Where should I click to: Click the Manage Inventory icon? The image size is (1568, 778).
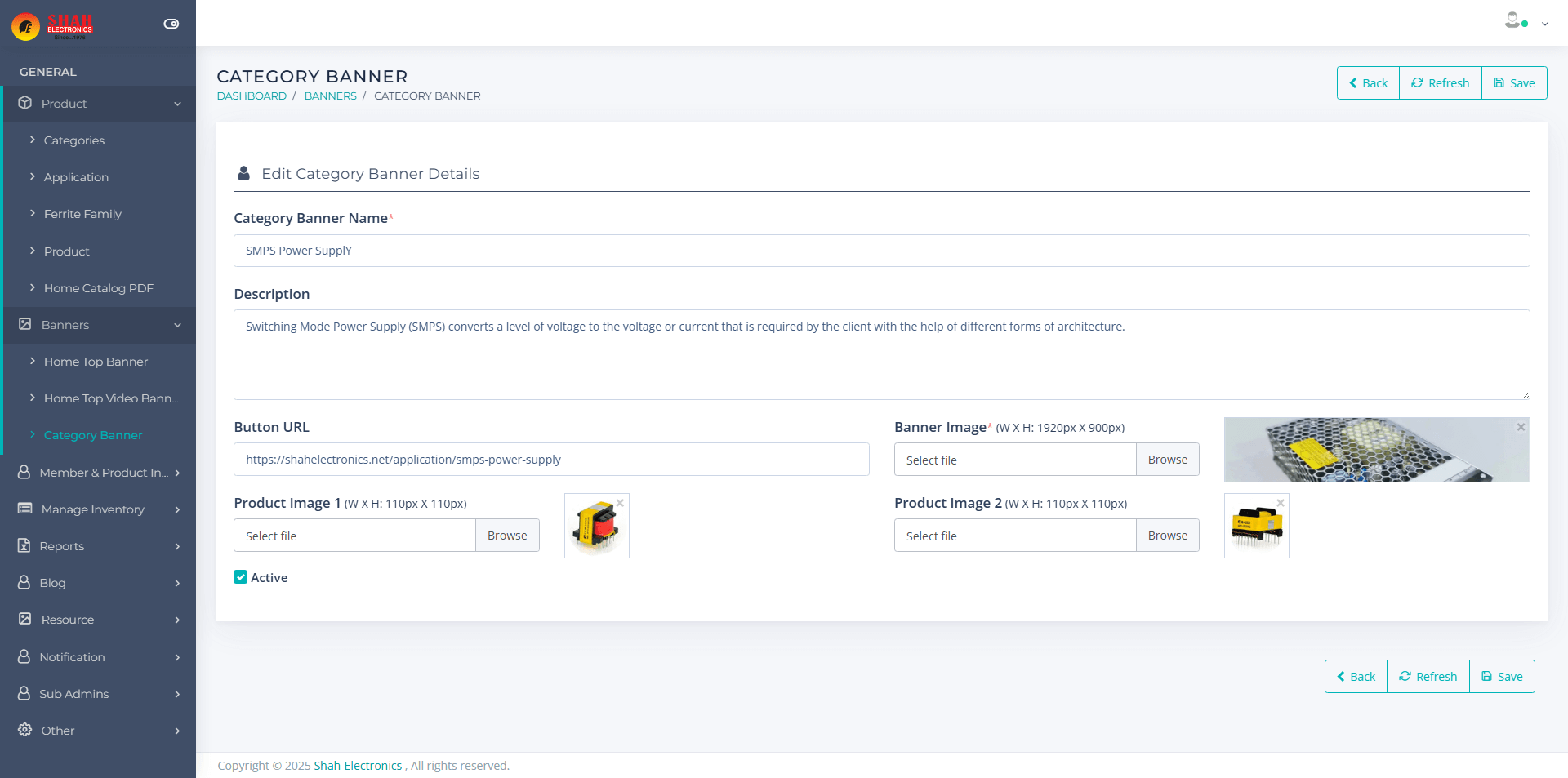coord(24,509)
